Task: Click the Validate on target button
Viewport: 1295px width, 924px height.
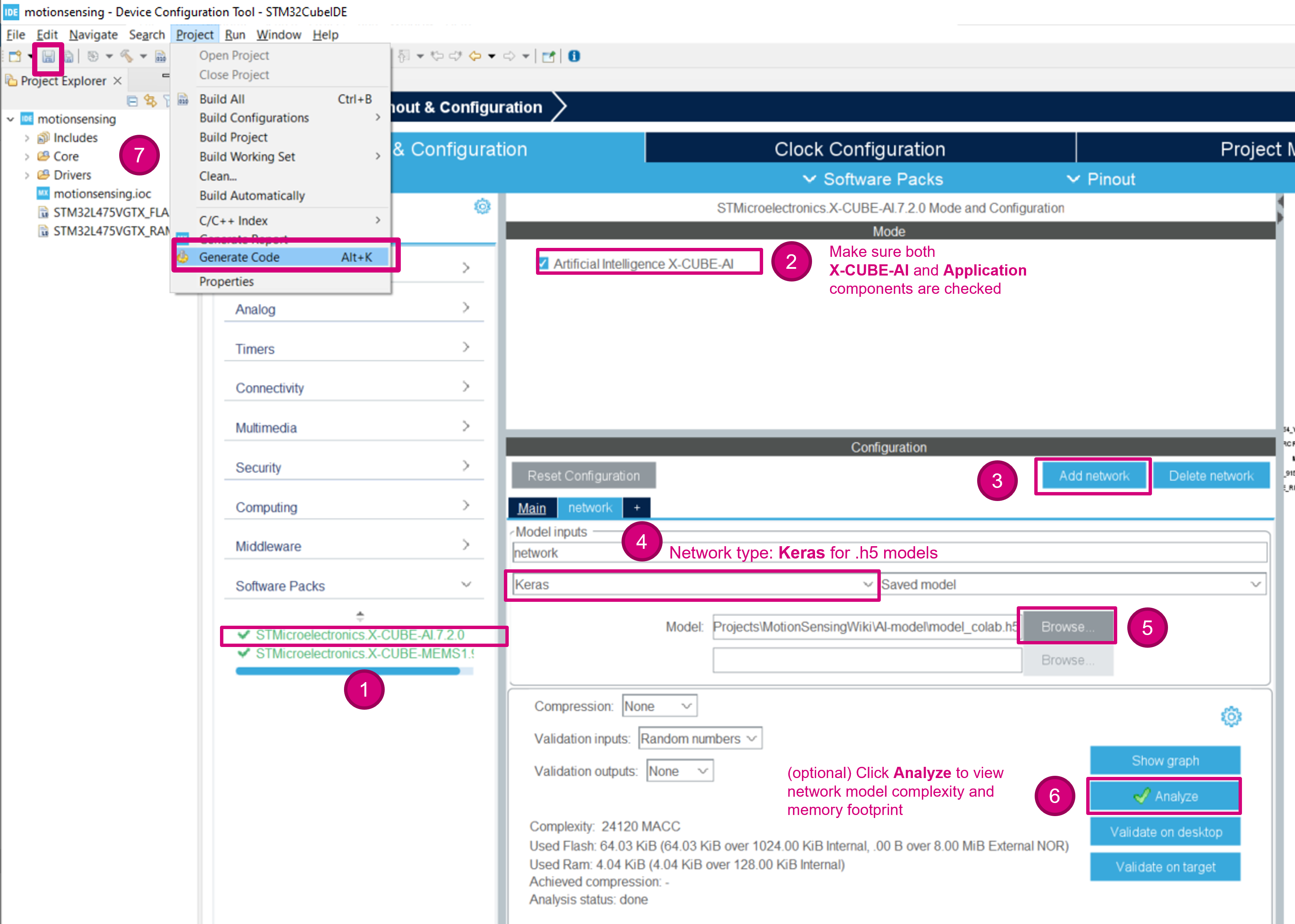Action: pos(1165,867)
